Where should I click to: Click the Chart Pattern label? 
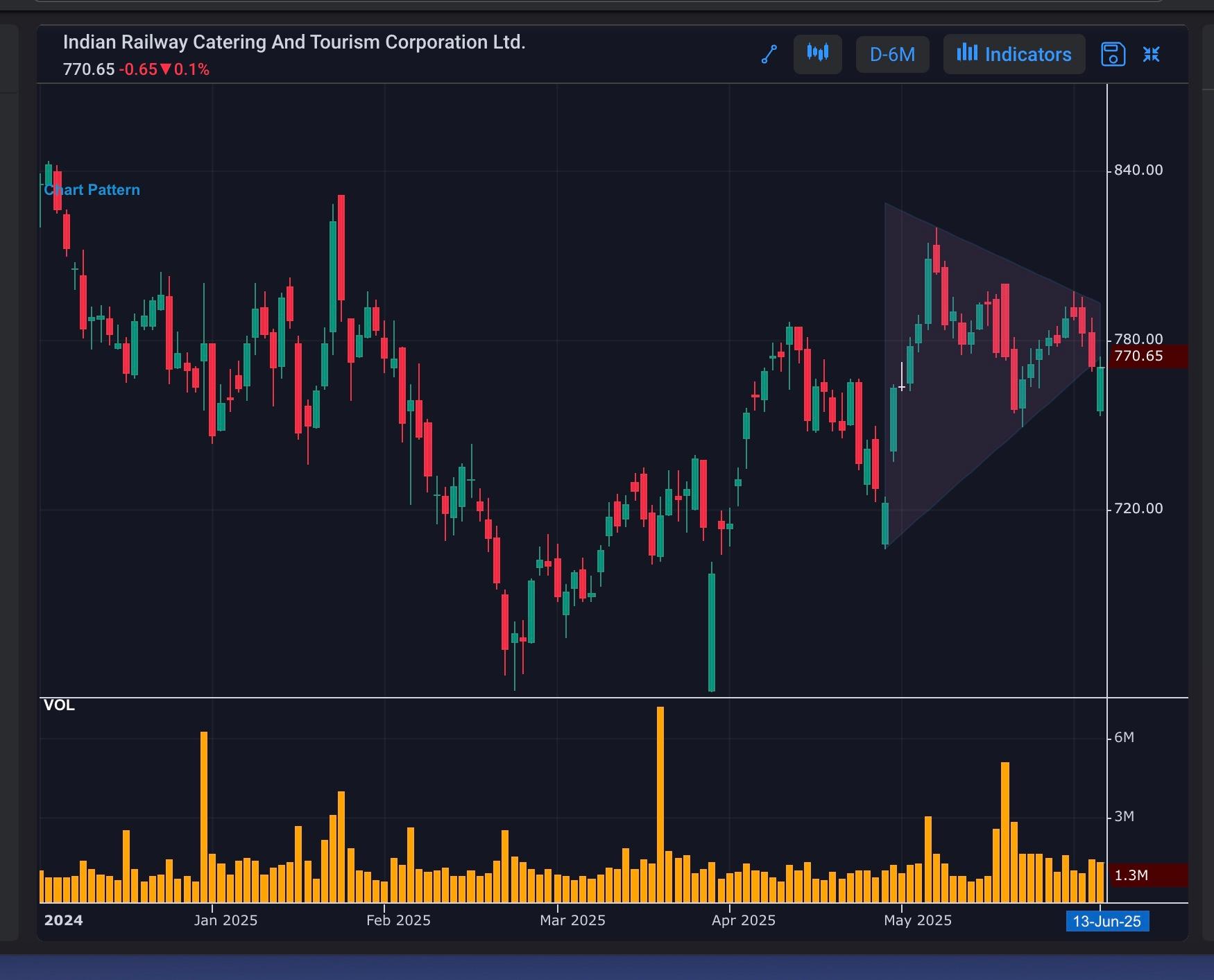coord(92,190)
